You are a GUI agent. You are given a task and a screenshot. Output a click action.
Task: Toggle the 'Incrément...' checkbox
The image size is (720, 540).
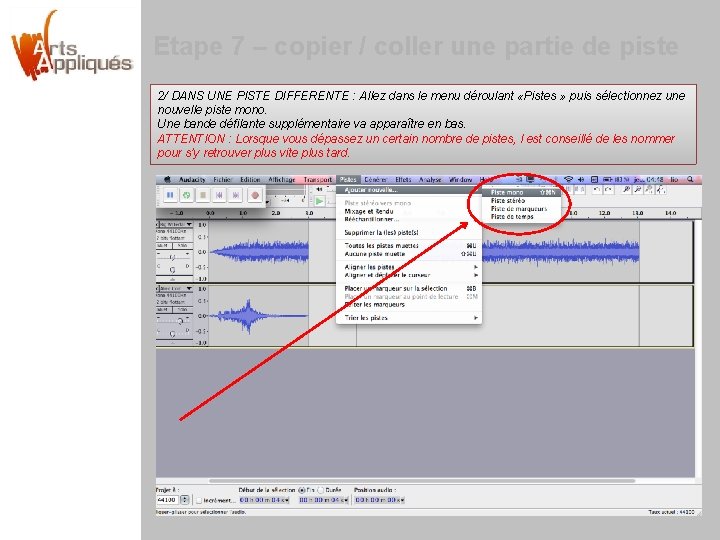pos(199,500)
